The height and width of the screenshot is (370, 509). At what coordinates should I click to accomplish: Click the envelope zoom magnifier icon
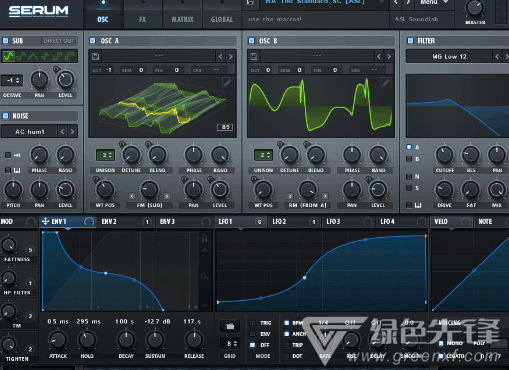pos(205,276)
